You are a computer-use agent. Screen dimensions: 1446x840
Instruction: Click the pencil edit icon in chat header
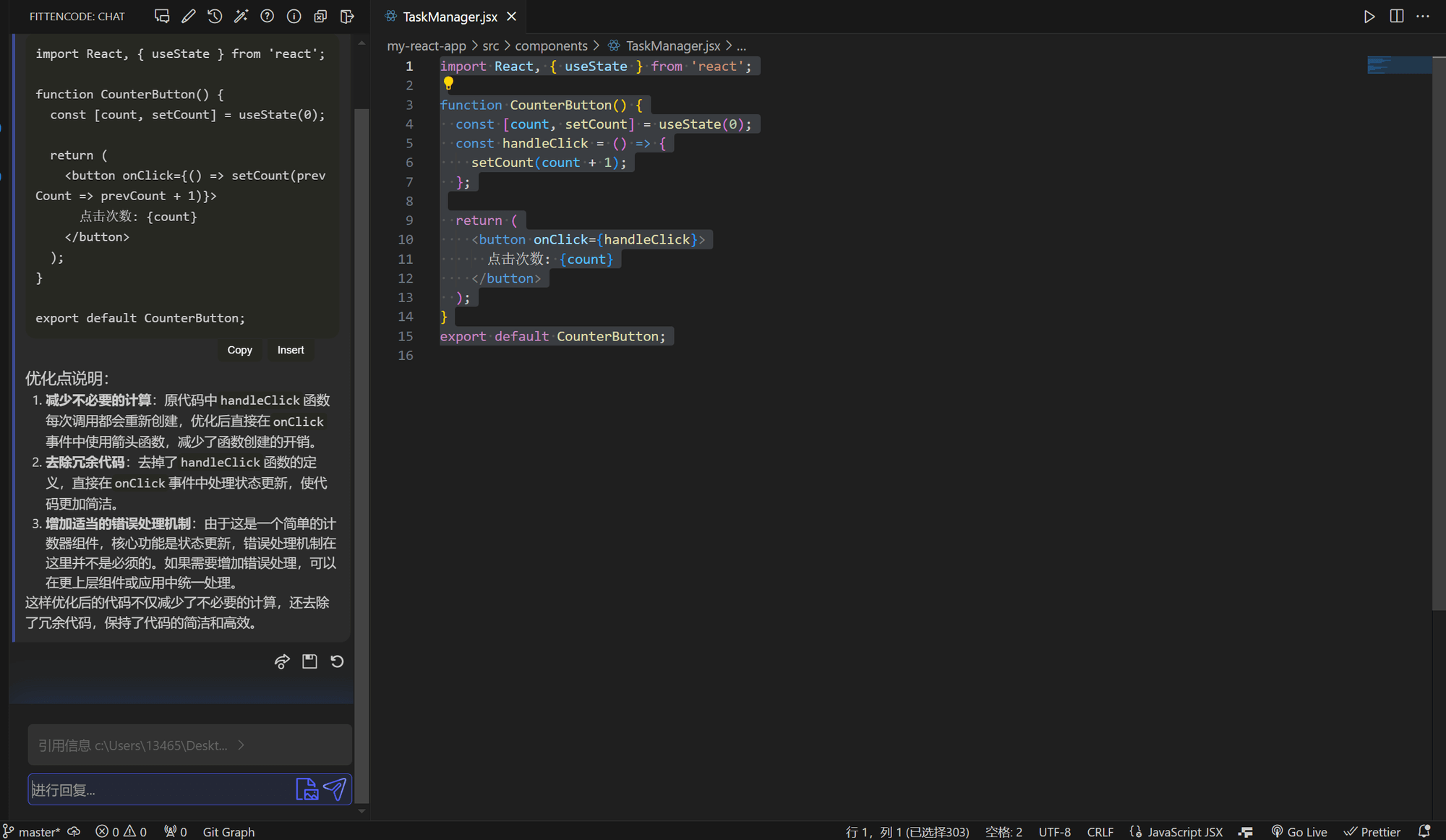click(189, 16)
